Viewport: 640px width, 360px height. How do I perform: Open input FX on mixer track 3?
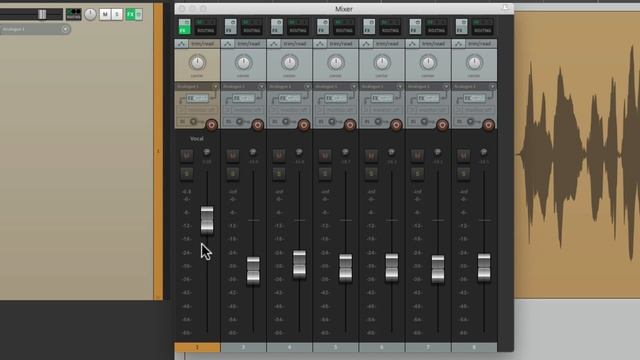[x=244, y=98]
